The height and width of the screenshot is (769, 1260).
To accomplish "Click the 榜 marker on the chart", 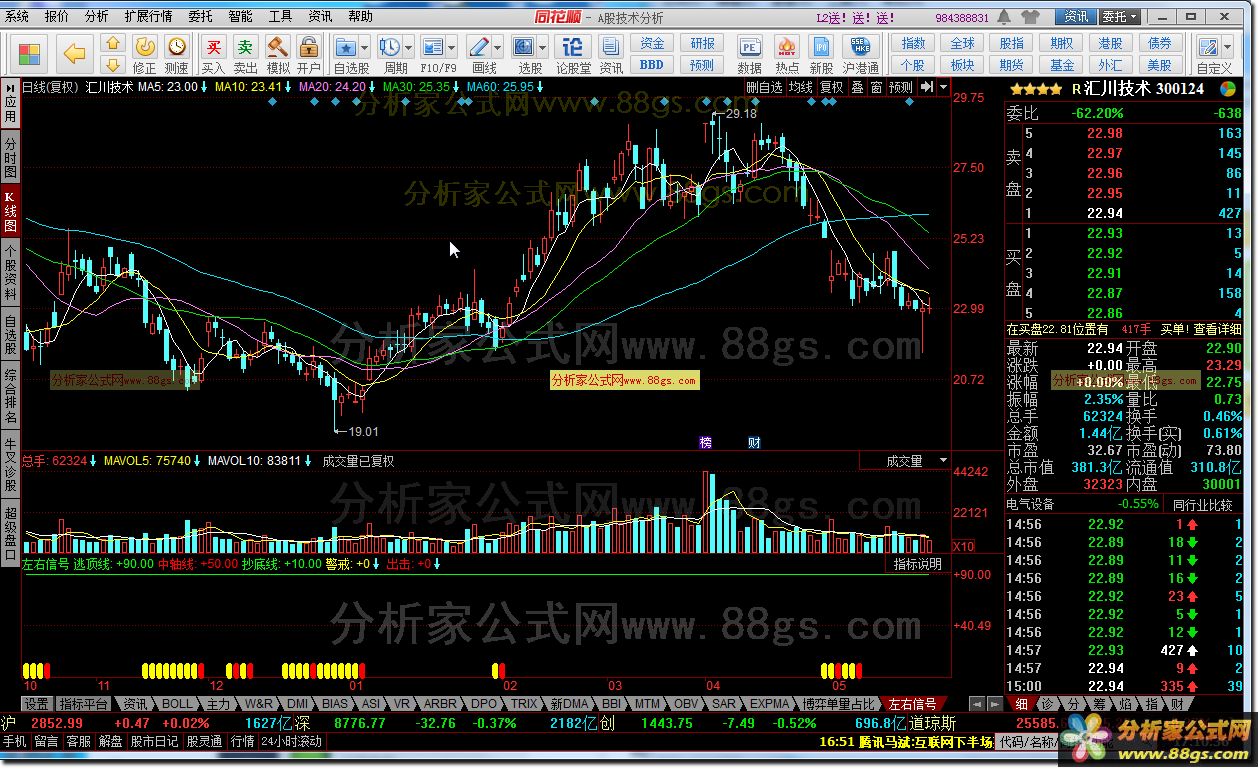I will [x=706, y=442].
